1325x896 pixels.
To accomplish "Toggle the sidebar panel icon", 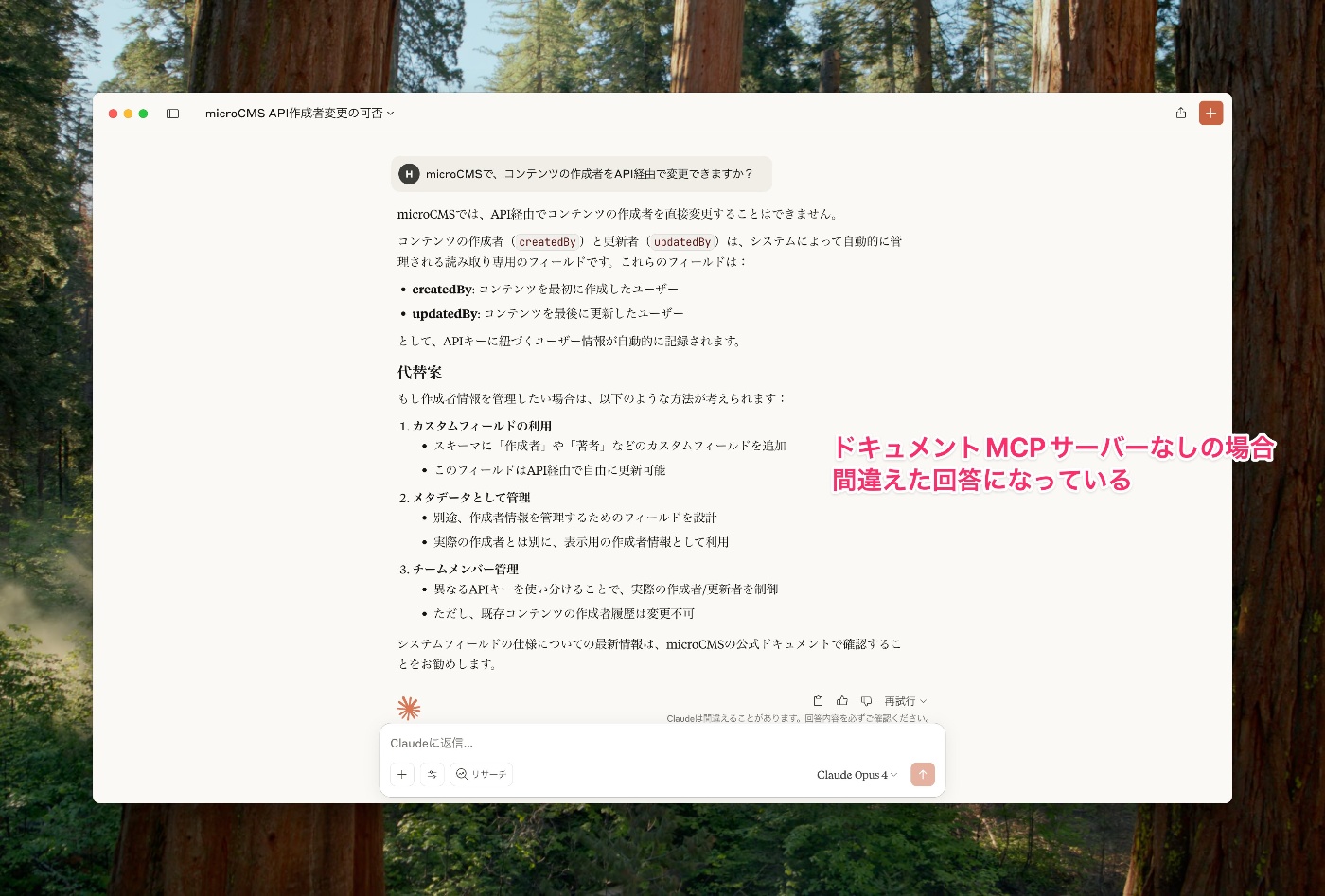I will pyautogui.click(x=172, y=114).
